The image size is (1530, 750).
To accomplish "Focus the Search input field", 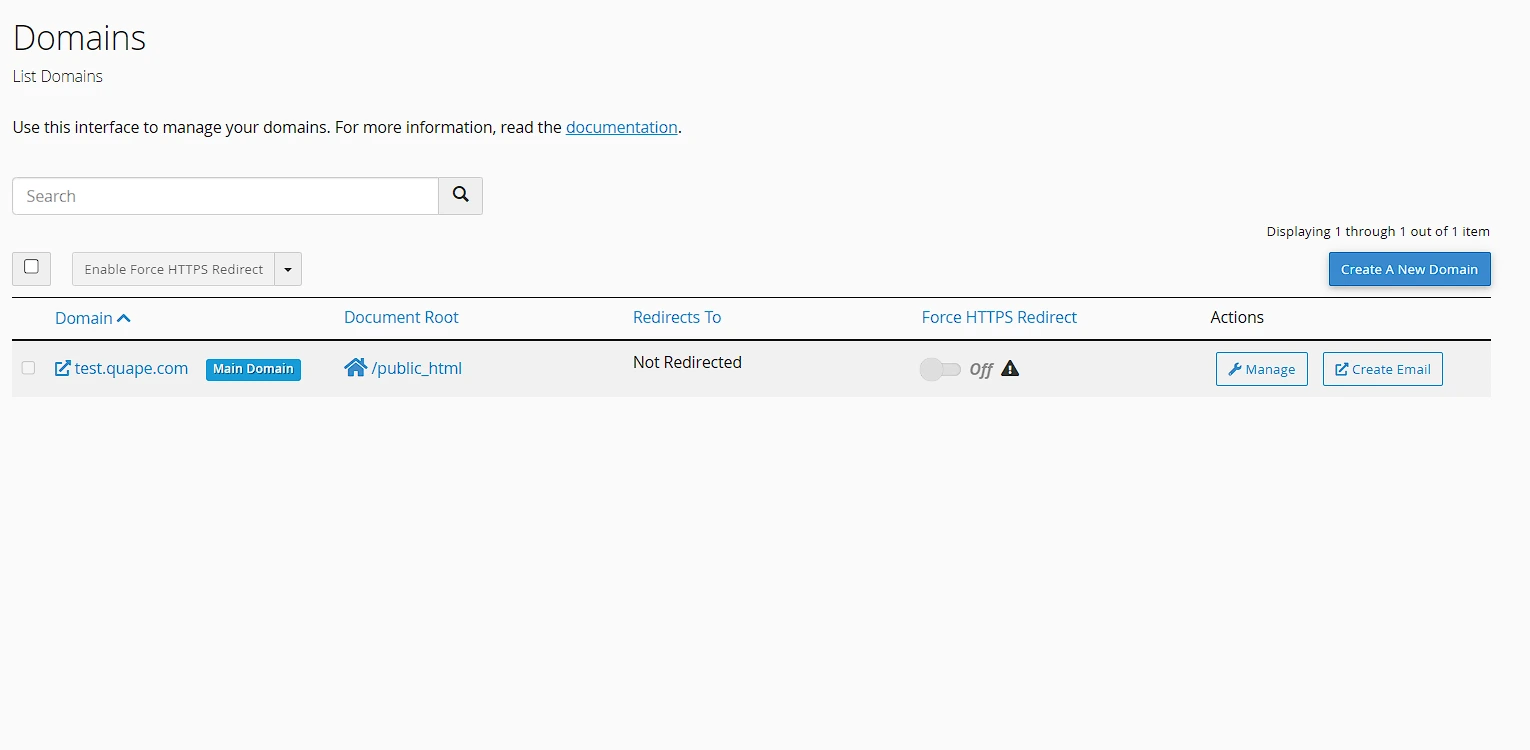I will pyautogui.click(x=225, y=196).
